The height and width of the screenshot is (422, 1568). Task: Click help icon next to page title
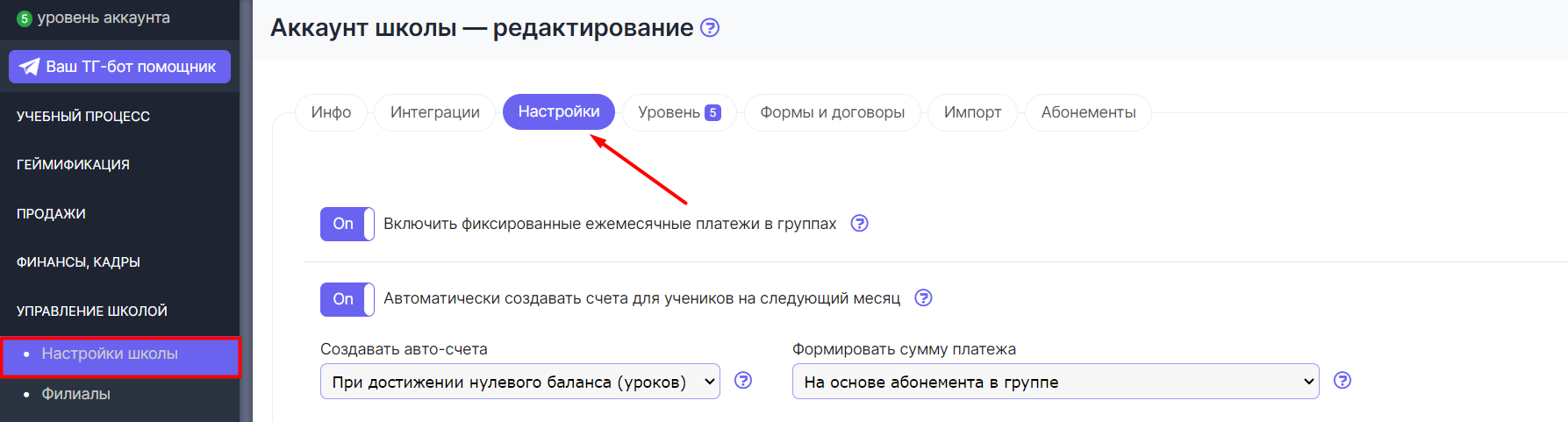click(710, 27)
